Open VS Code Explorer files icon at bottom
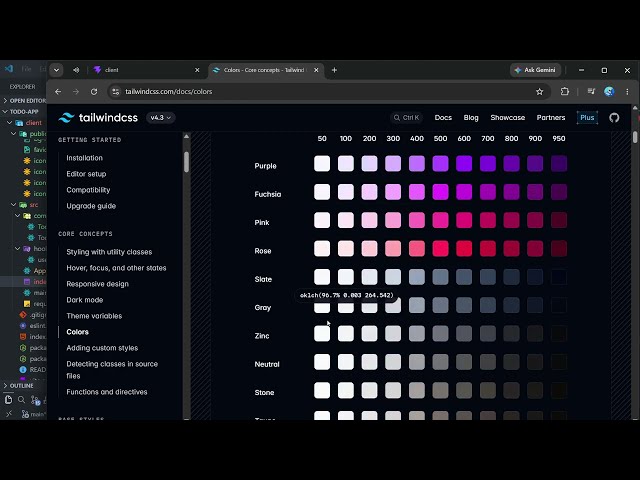 coord(8,400)
